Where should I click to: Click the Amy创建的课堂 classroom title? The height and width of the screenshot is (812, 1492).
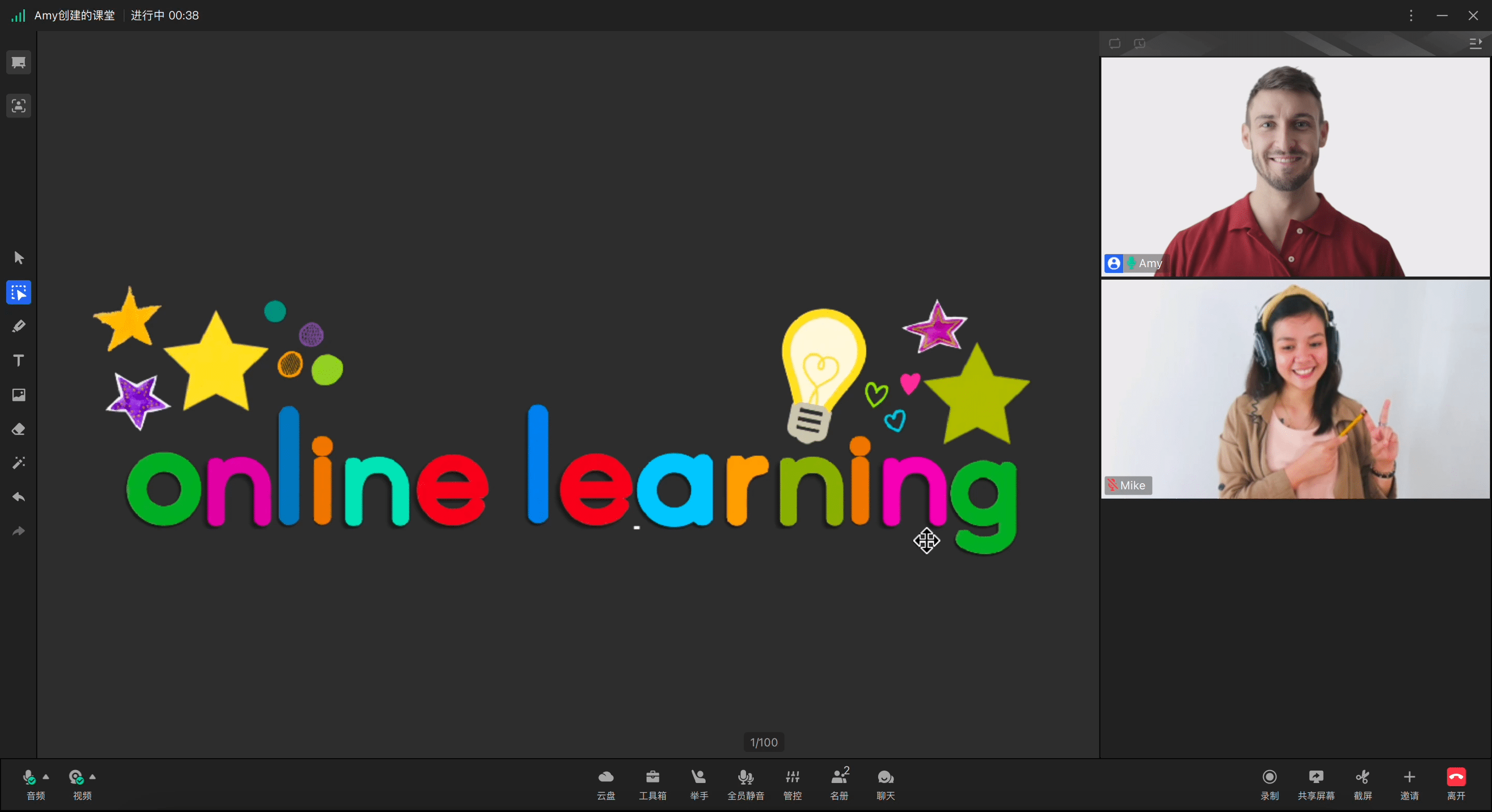click(75, 16)
